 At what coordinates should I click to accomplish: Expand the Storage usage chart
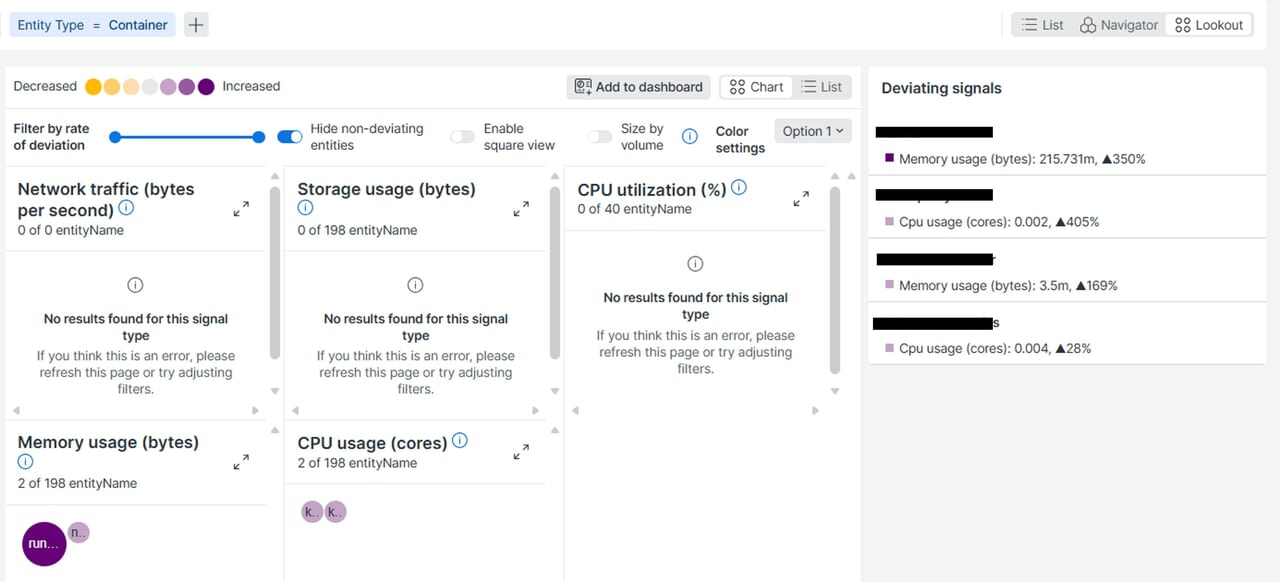(x=521, y=209)
